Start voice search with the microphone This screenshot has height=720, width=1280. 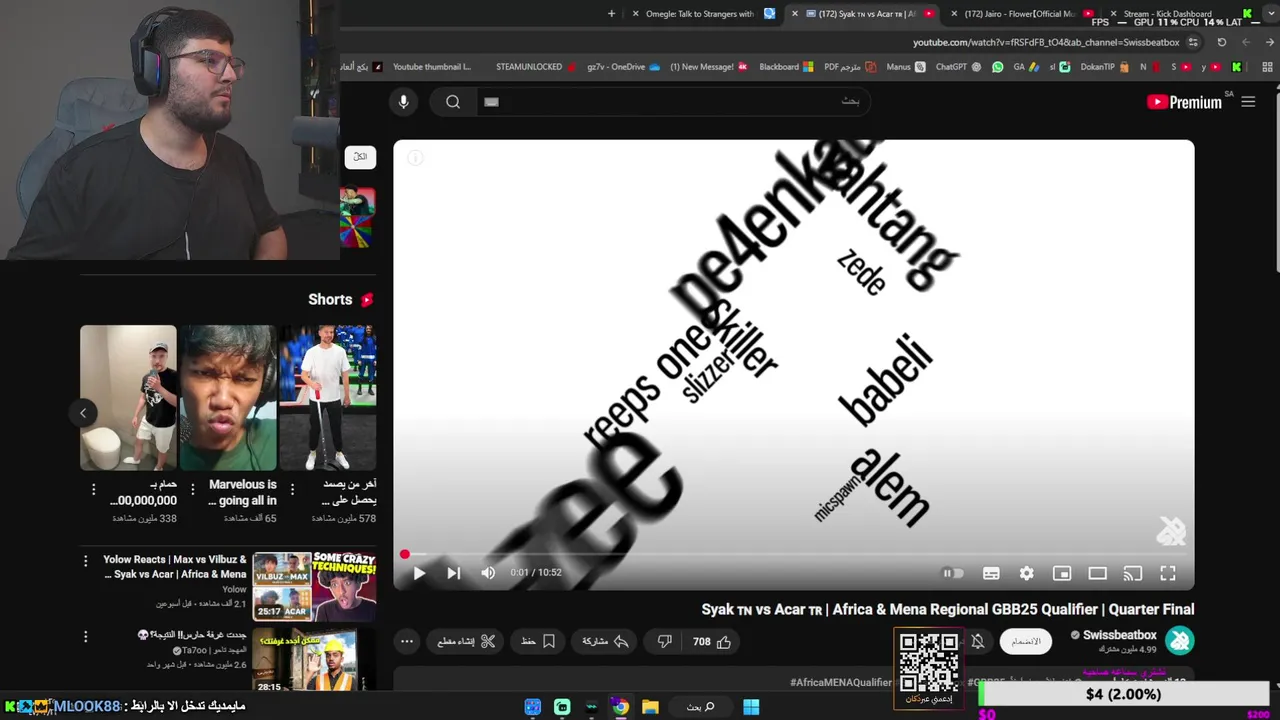(x=403, y=102)
